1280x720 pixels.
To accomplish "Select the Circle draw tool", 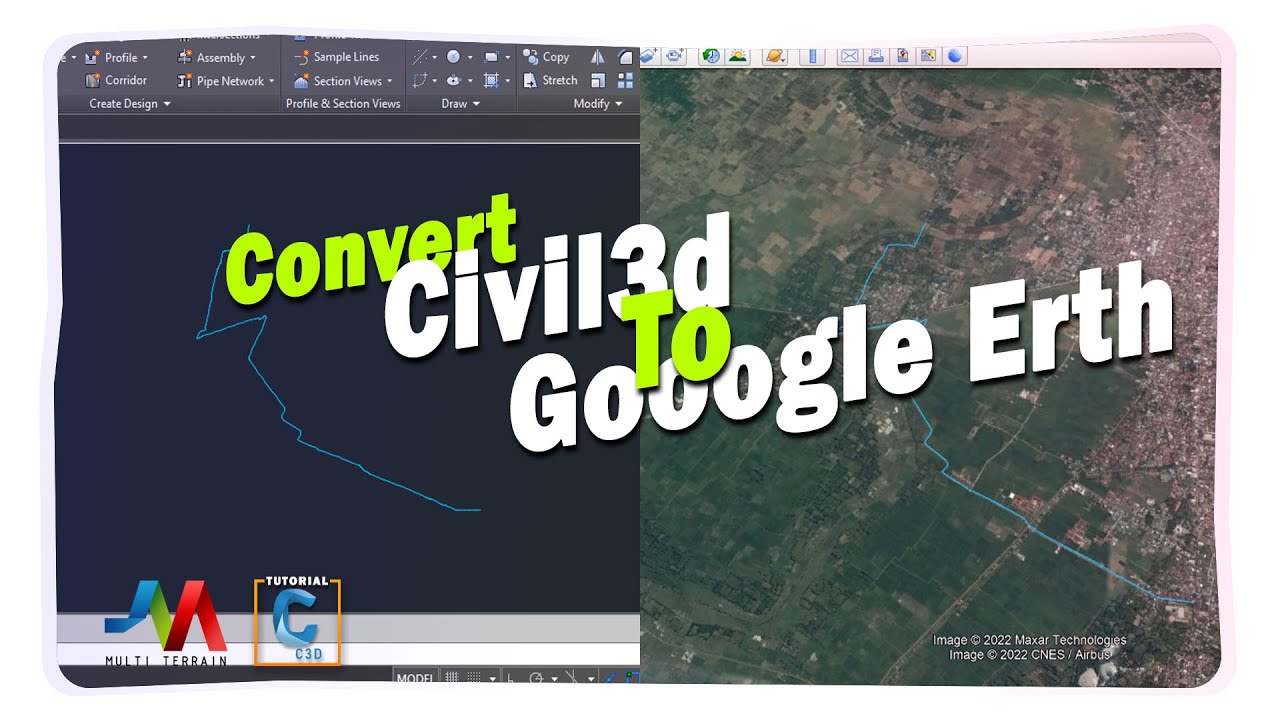I will [x=454, y=57].
